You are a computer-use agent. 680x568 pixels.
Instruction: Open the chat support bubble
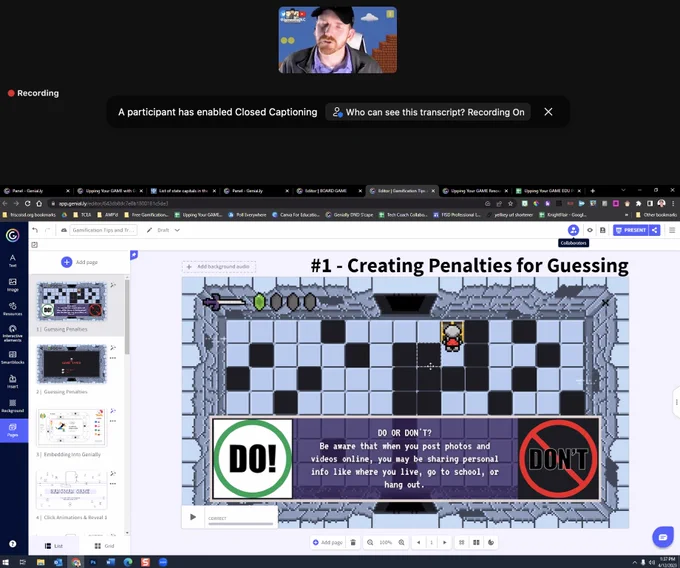(x=663, y=537)
